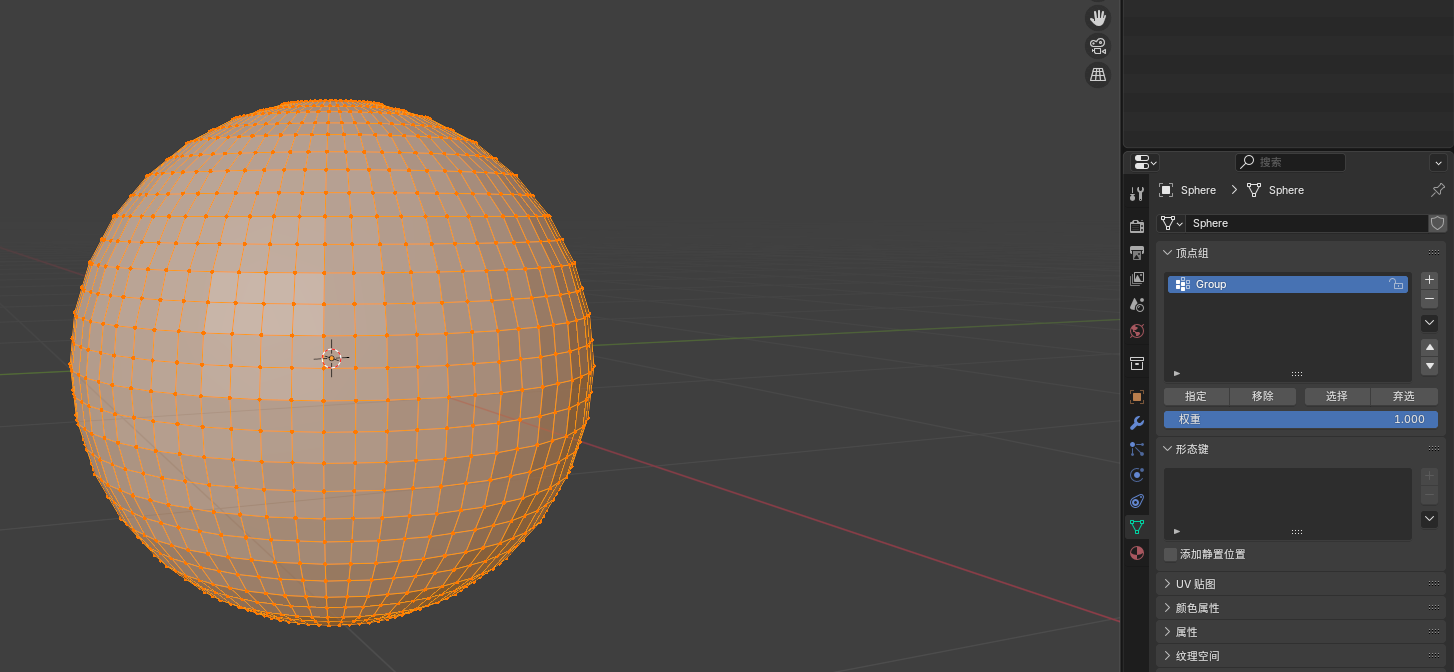This screenshot has height=672, width=1454.
Task: Move vertex group up in list
Action: 1430,347
